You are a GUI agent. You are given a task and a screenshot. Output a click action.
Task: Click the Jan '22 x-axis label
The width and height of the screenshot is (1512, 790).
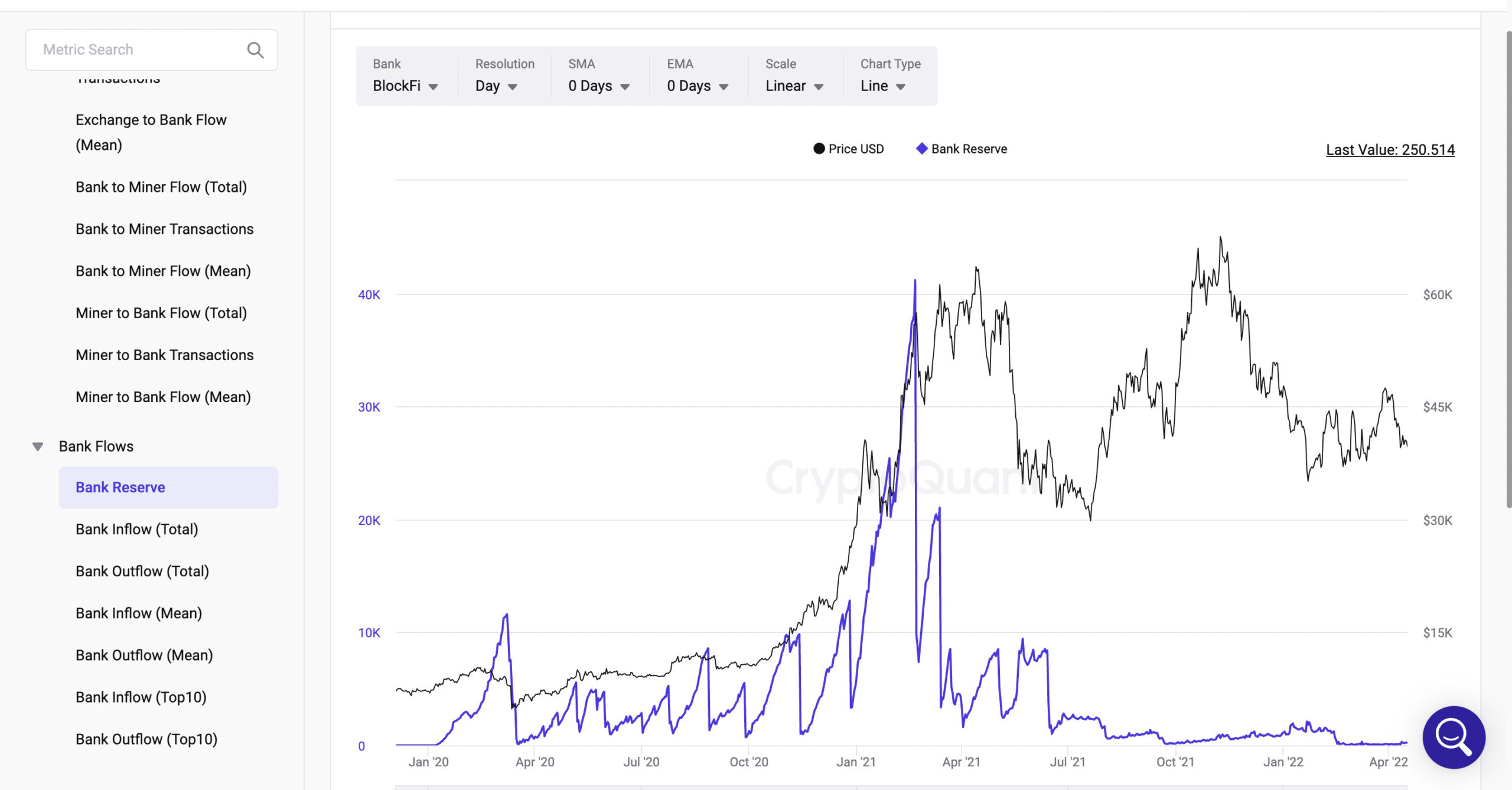pos(1283,762)
